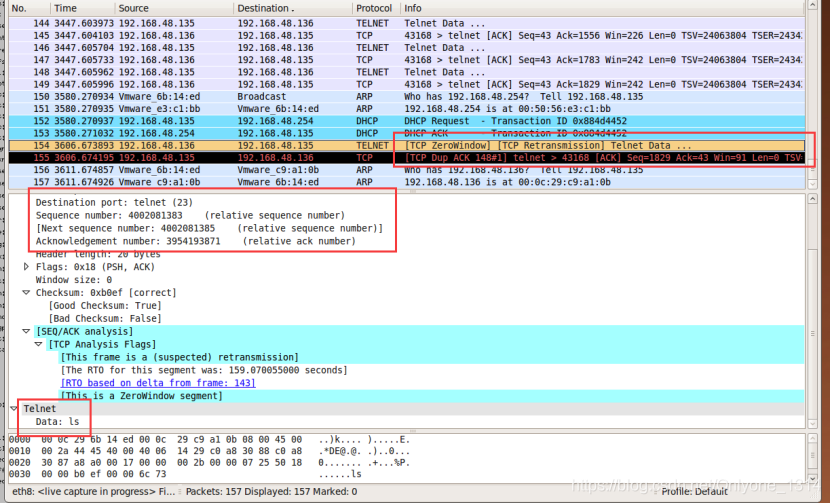831x504 pixels.
Task: Click the Info column header
Action: tap(603, 8)
